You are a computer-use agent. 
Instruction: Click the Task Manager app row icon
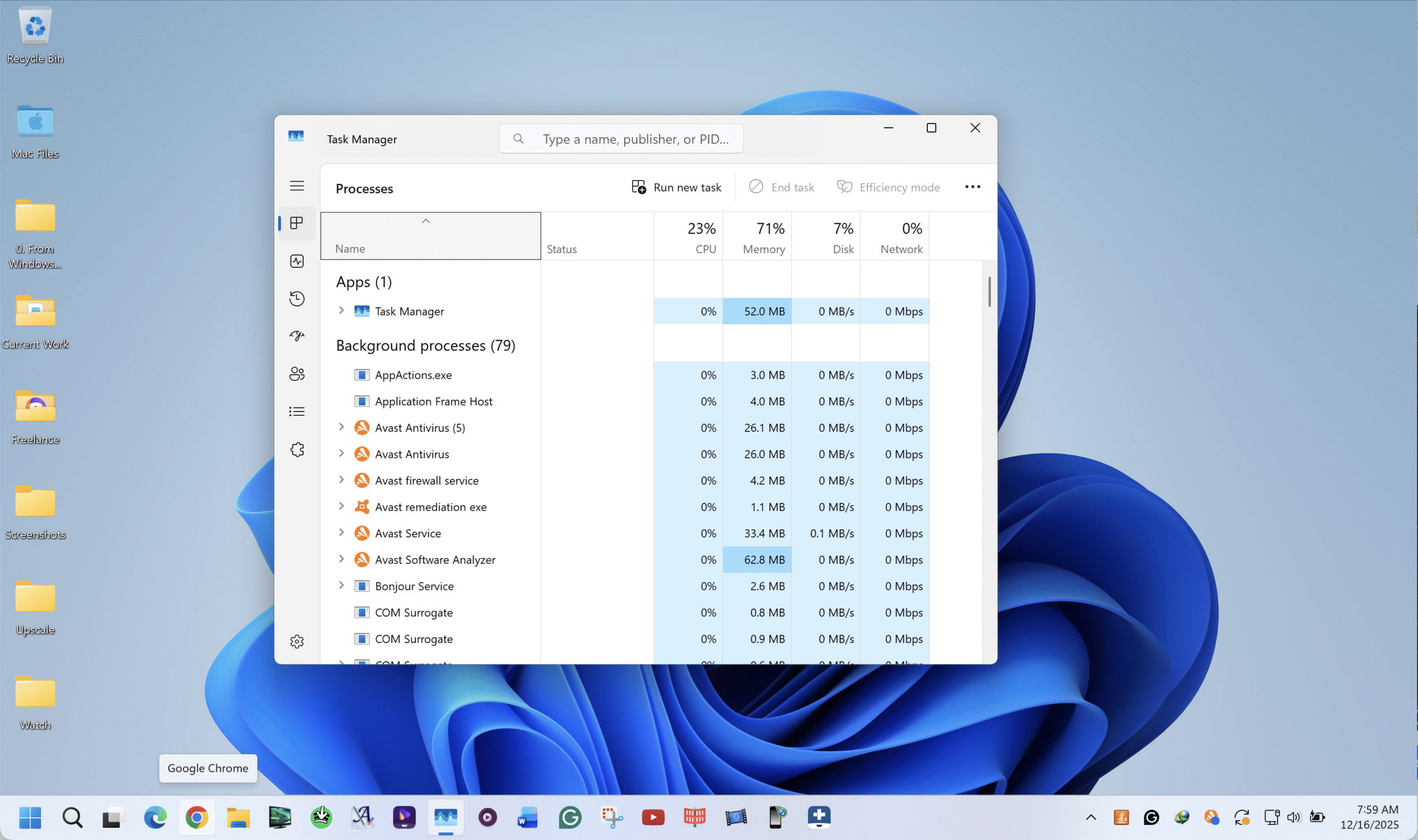[362, 311]
